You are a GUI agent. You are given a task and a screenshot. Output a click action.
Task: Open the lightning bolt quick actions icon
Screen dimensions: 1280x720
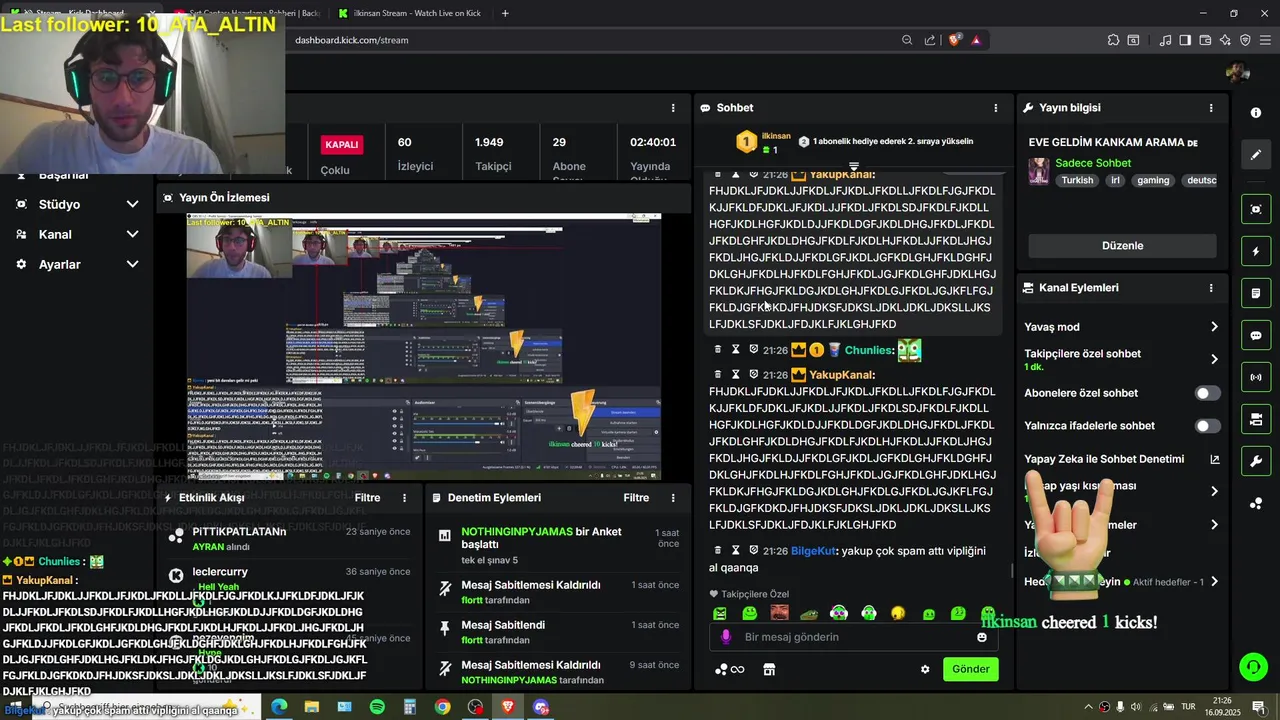[1256, 251]
